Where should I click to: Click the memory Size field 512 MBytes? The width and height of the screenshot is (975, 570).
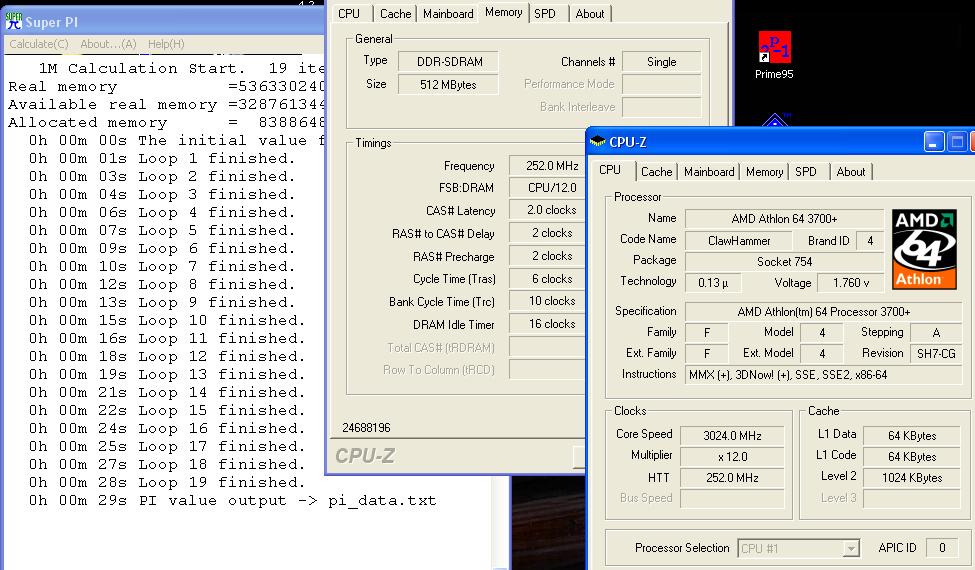(448, 85)
